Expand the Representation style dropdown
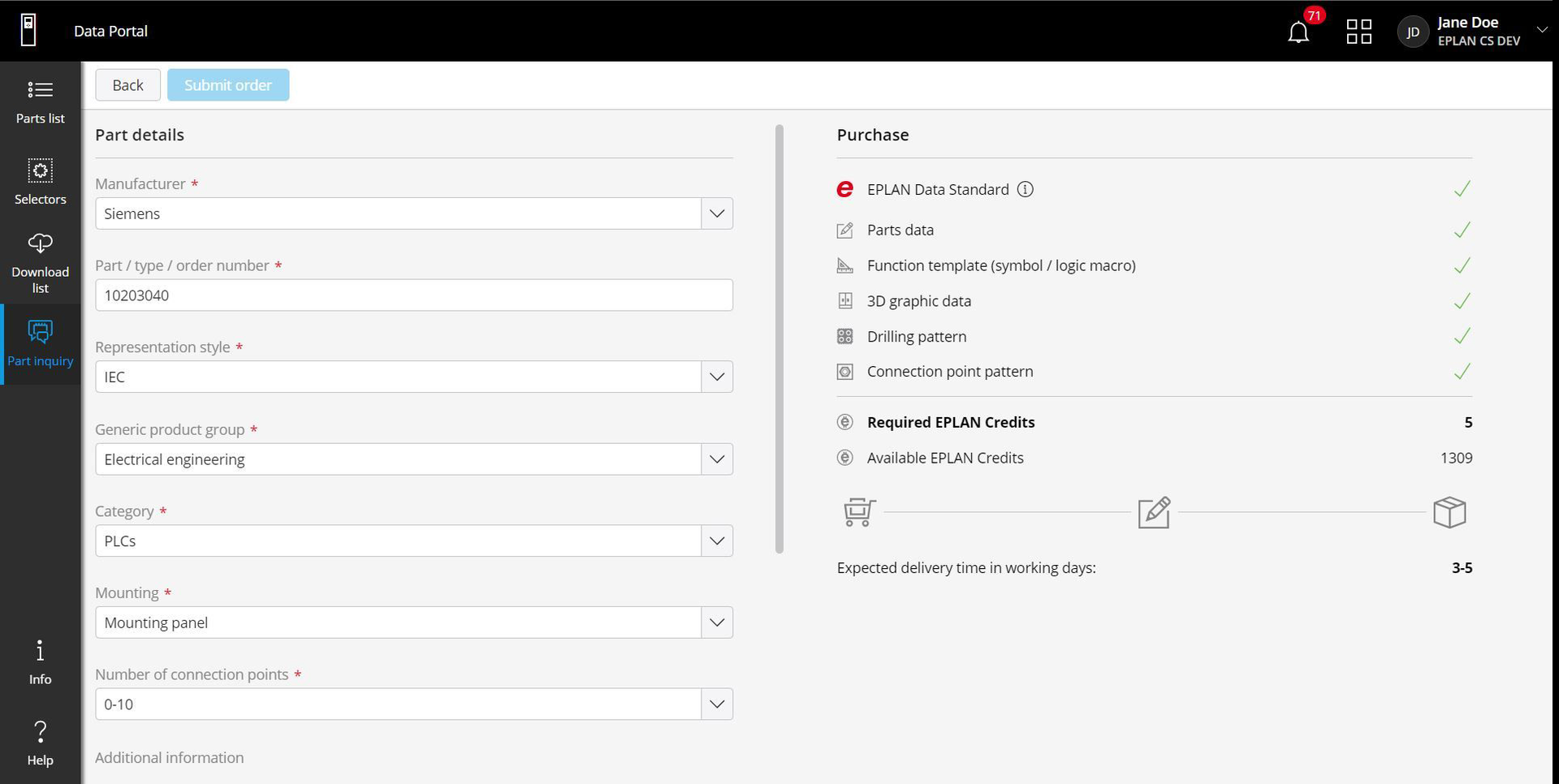The height and width of the screenshot is (784, 1559). (x=715, y=377)
